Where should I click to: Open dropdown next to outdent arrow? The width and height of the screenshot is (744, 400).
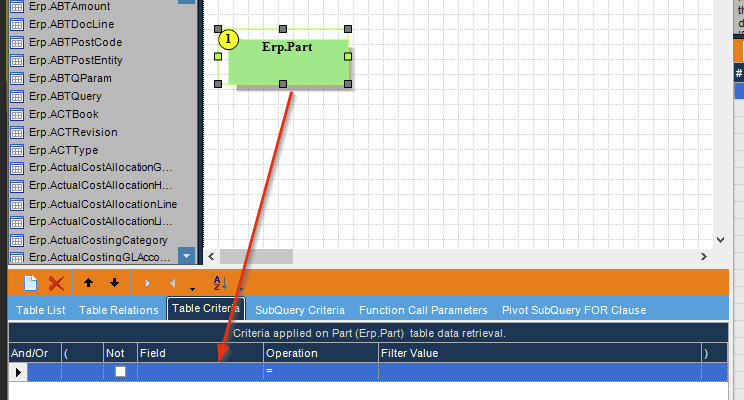coord(192,288)
